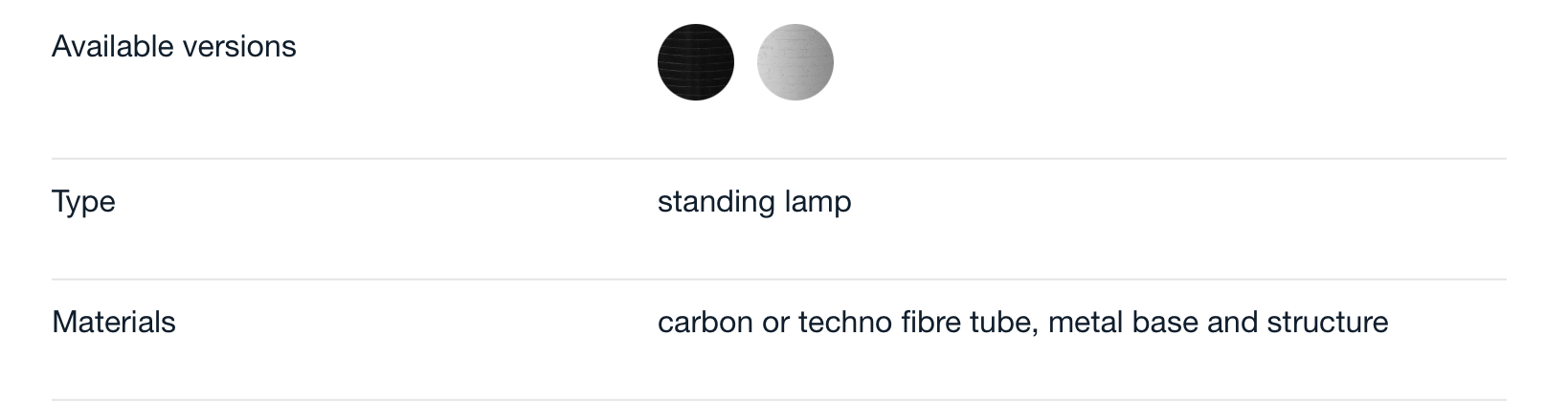Click the word "or" in materials text
The image size is (1568, 404).
(775, 322)
